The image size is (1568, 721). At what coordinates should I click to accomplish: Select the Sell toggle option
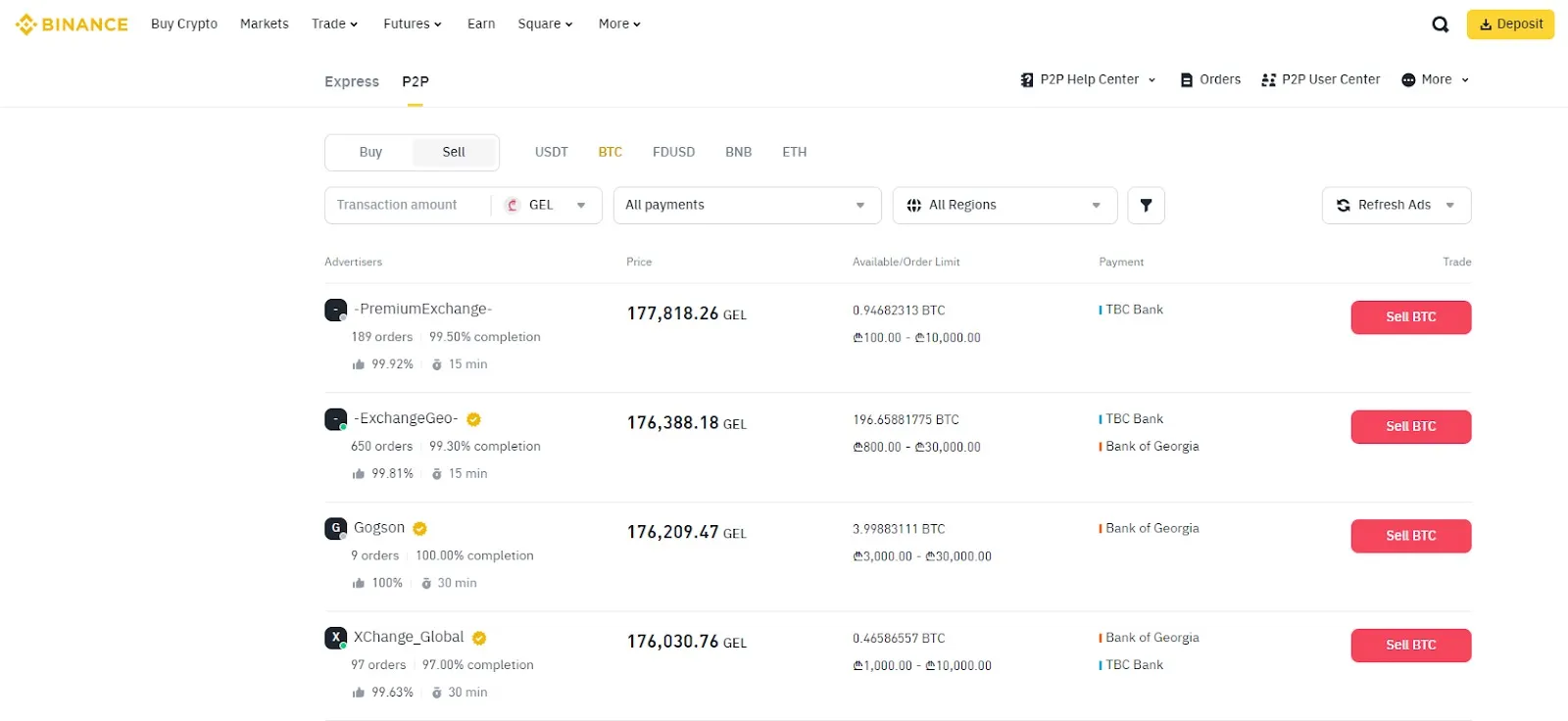click(x=454, y=153)
